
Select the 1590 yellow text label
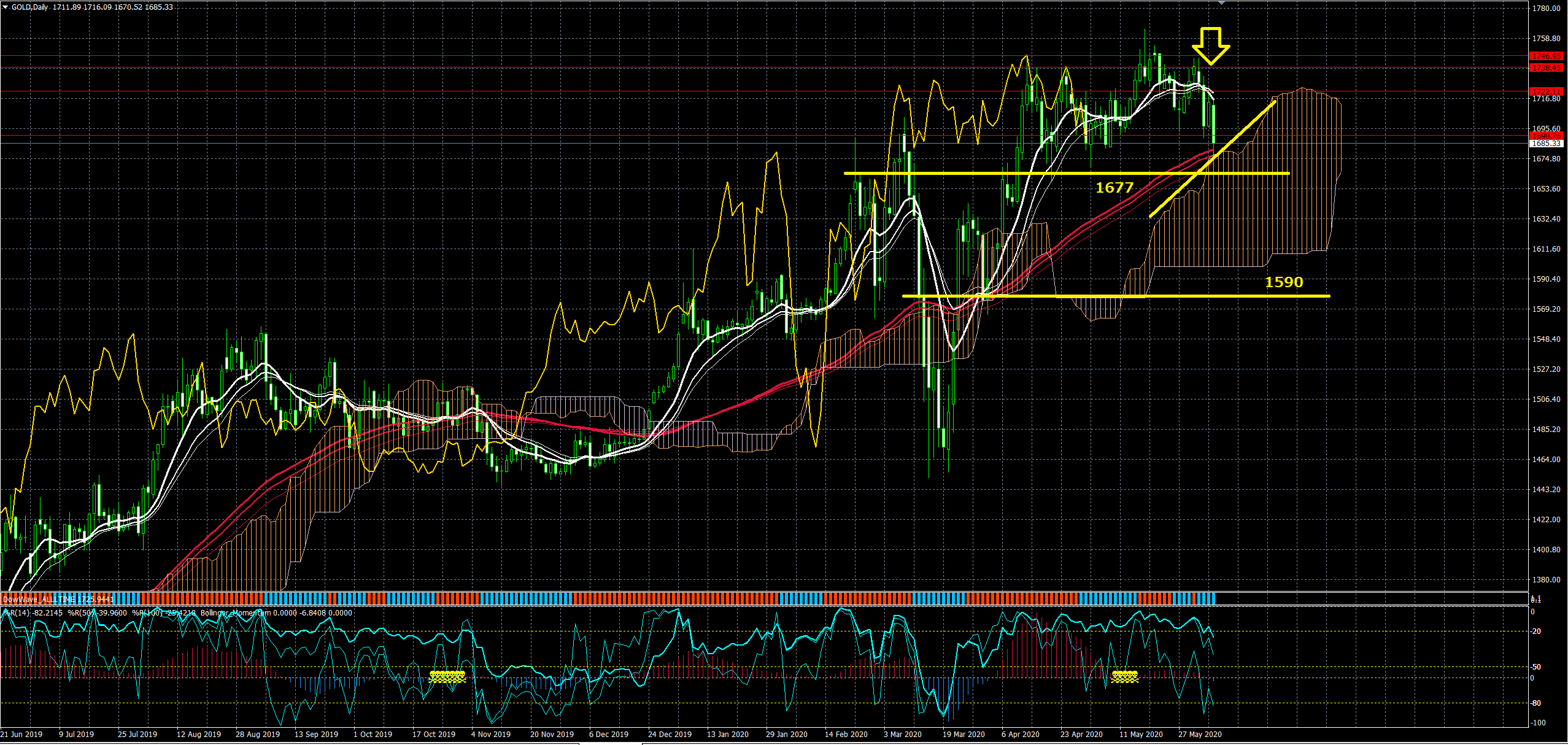tap(1284, 282)
